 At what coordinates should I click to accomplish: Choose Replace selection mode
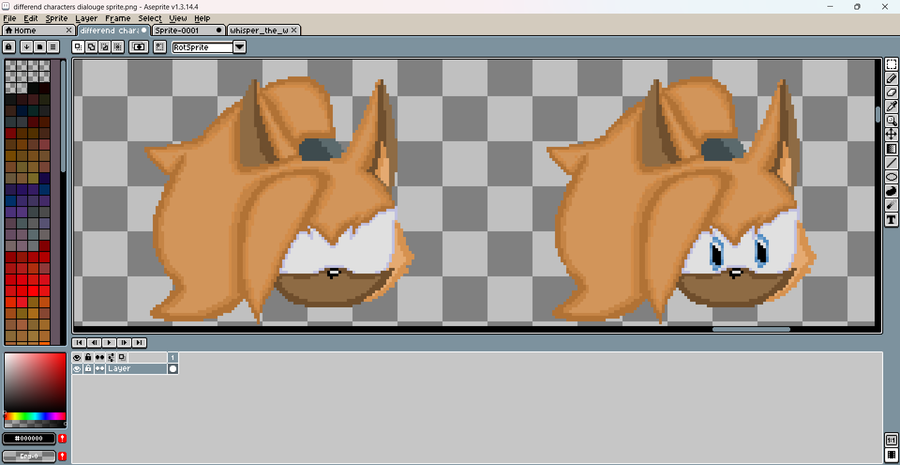coord(78,47)
